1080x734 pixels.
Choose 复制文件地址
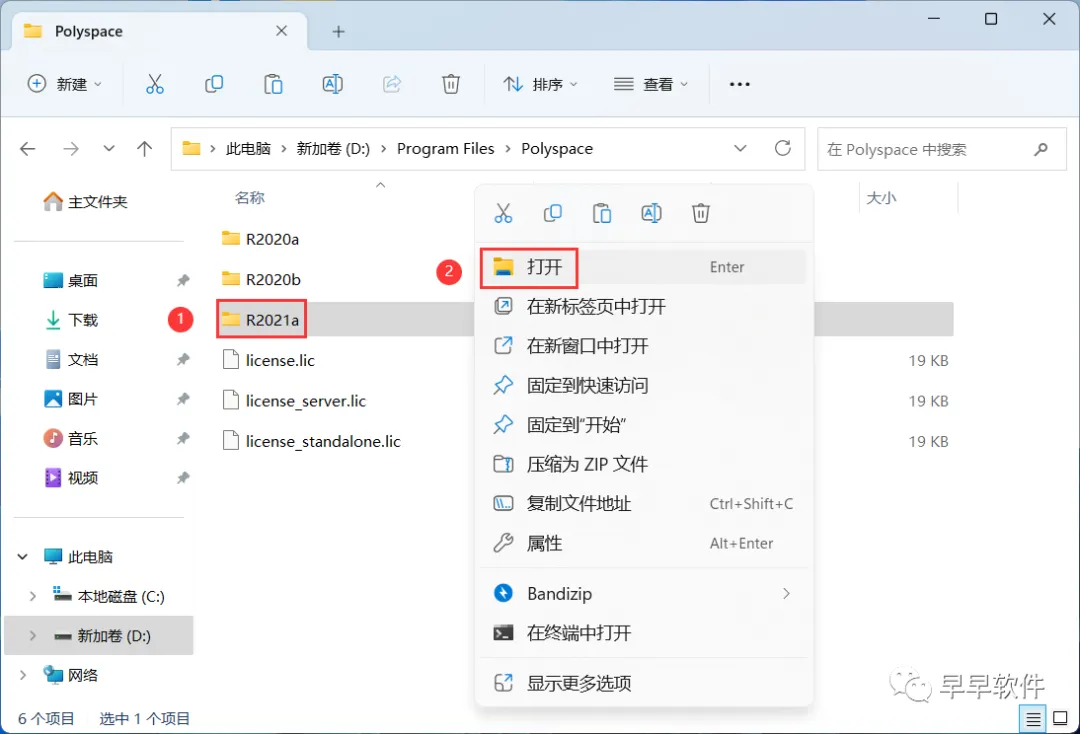(x=643, y=504)
